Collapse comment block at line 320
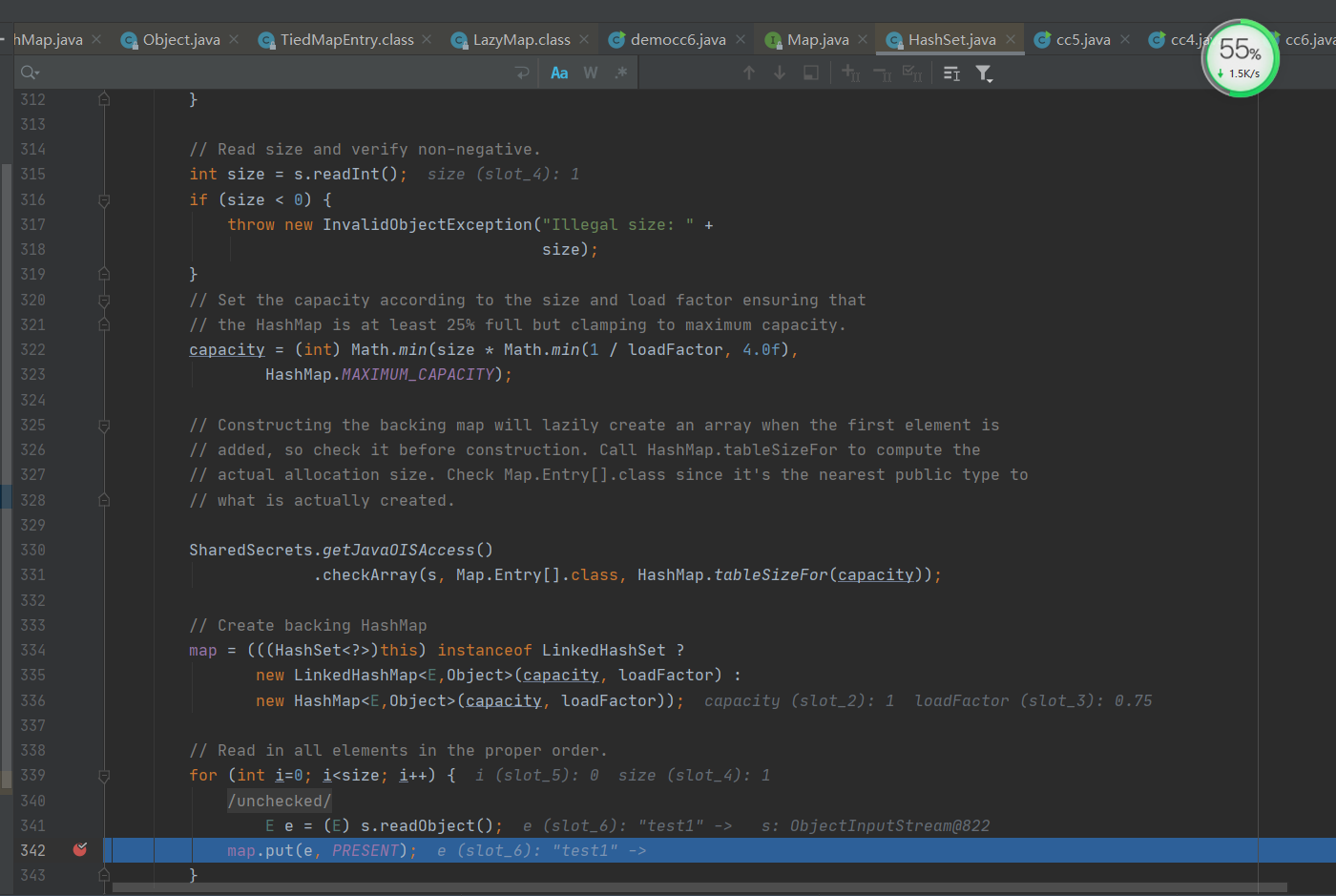Screen dimensions: 1336x896 click(x=104, y=300)
